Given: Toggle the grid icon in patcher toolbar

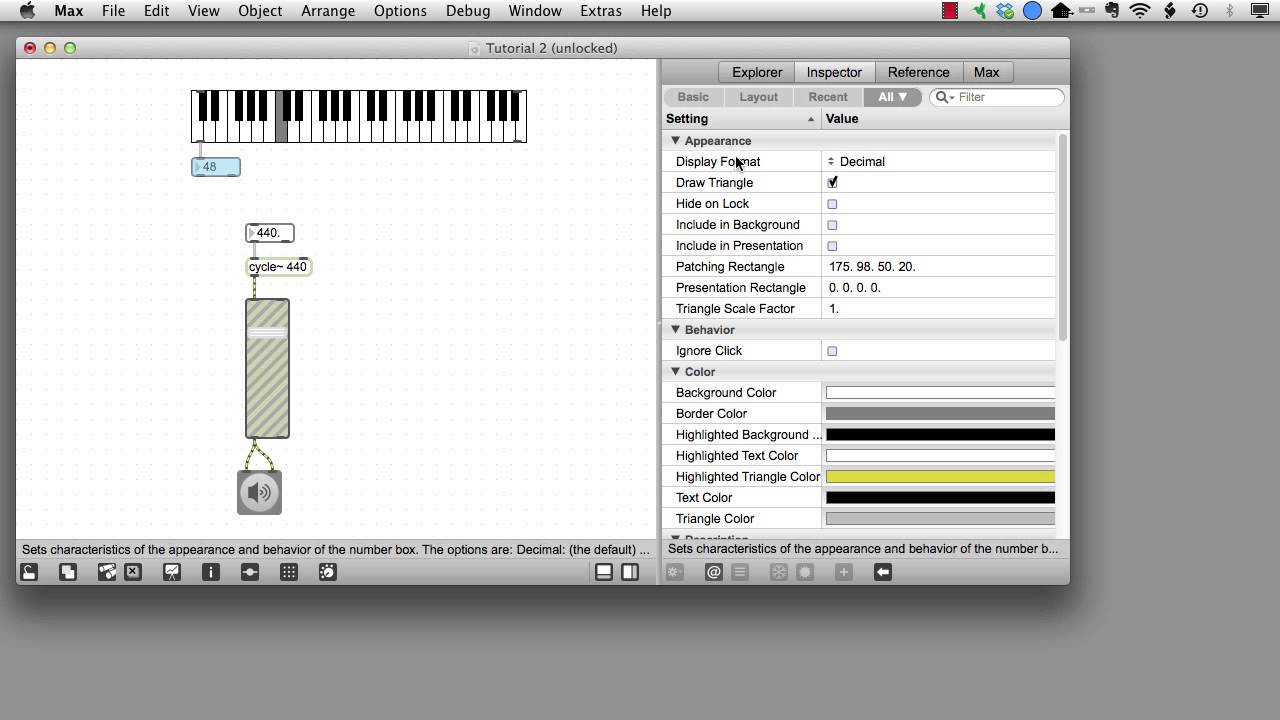Looking at the screenshot, I should point(289,572).
